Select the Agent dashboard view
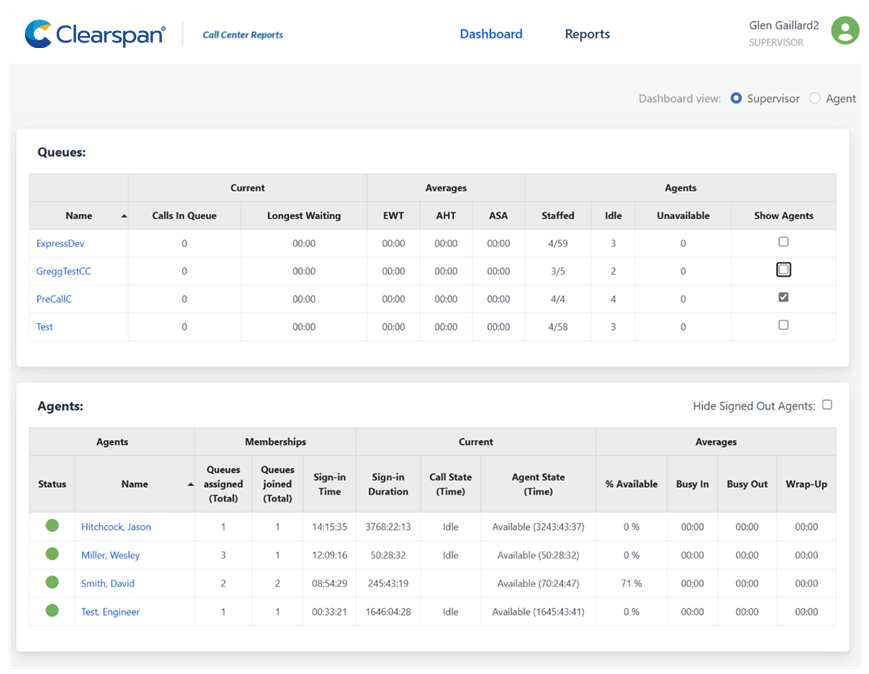Screen dimensions: 869x674 815,99
